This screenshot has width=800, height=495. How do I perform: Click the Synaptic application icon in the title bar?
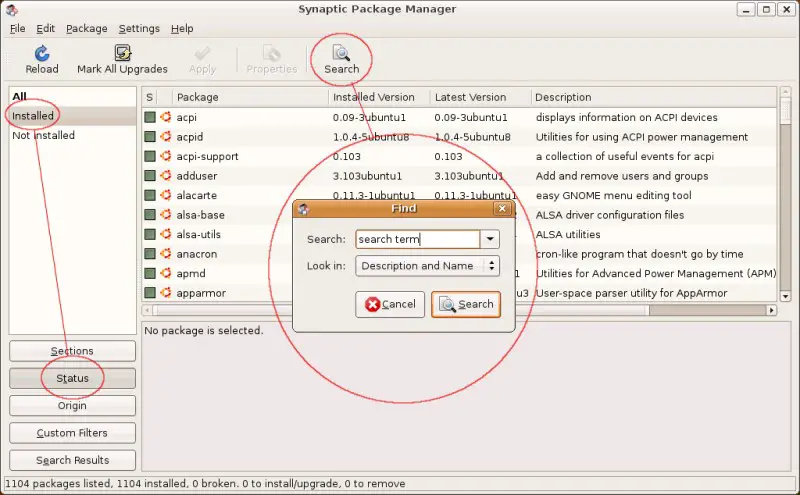pyautogui.click(x=11, y=10)
